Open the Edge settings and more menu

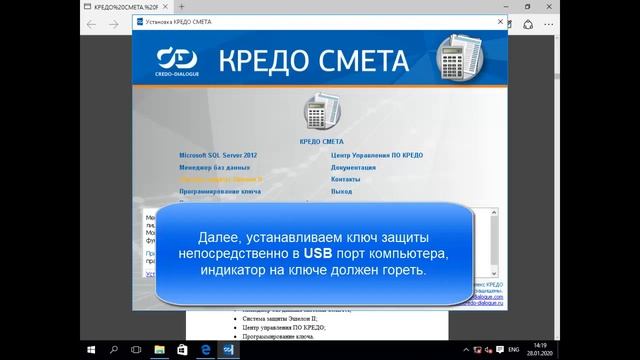[x=549, y=24]
